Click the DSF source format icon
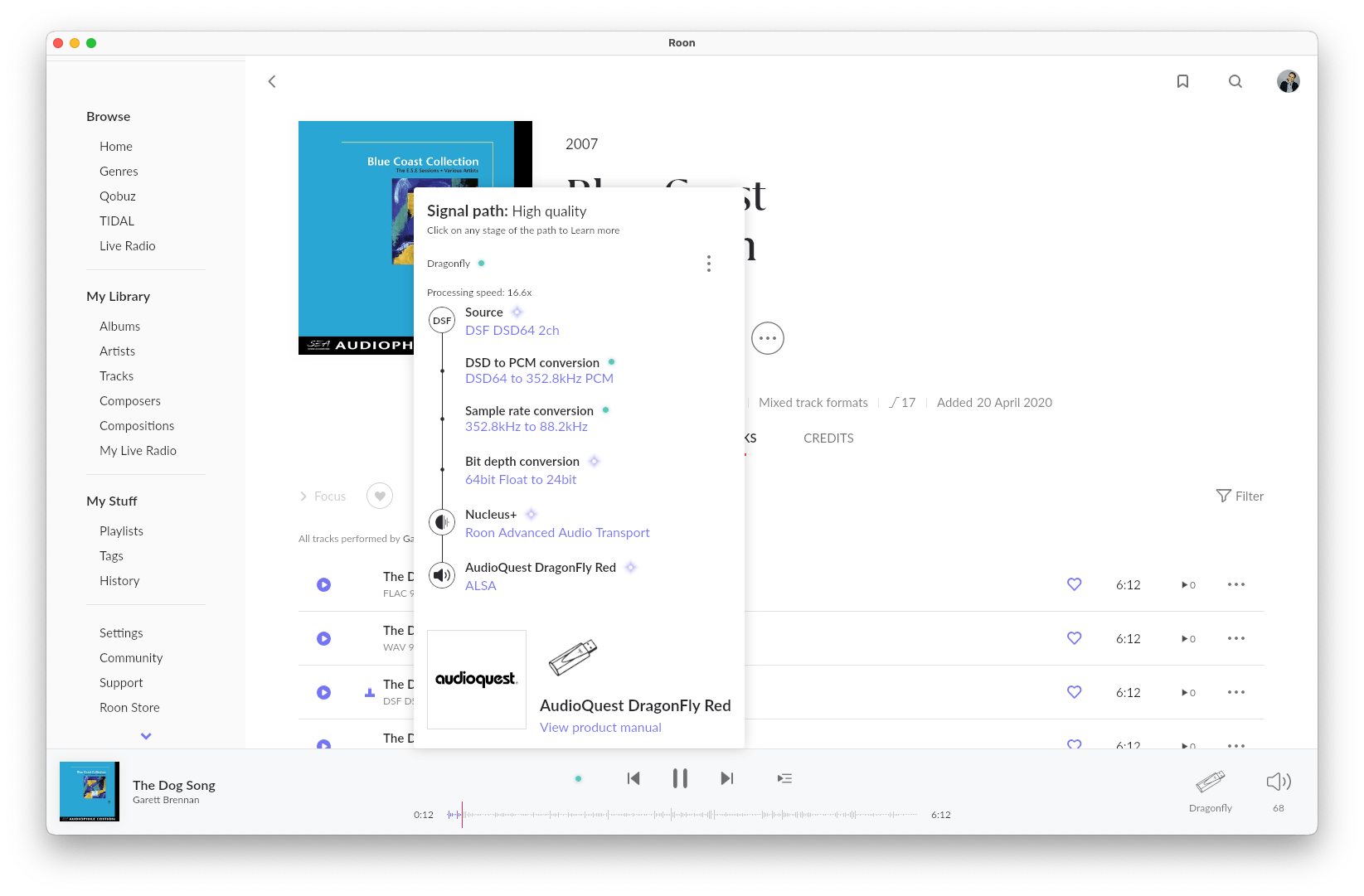Image resolution: width=1364 pixels, height=896 pixels. 442,321
